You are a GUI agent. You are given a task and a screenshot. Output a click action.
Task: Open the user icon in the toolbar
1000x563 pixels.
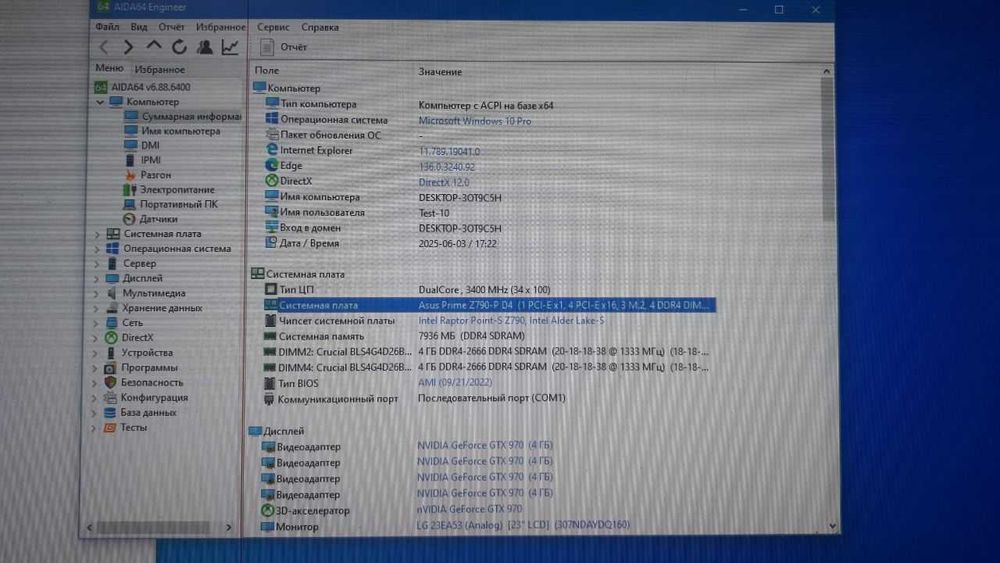[x=205, y=47]
